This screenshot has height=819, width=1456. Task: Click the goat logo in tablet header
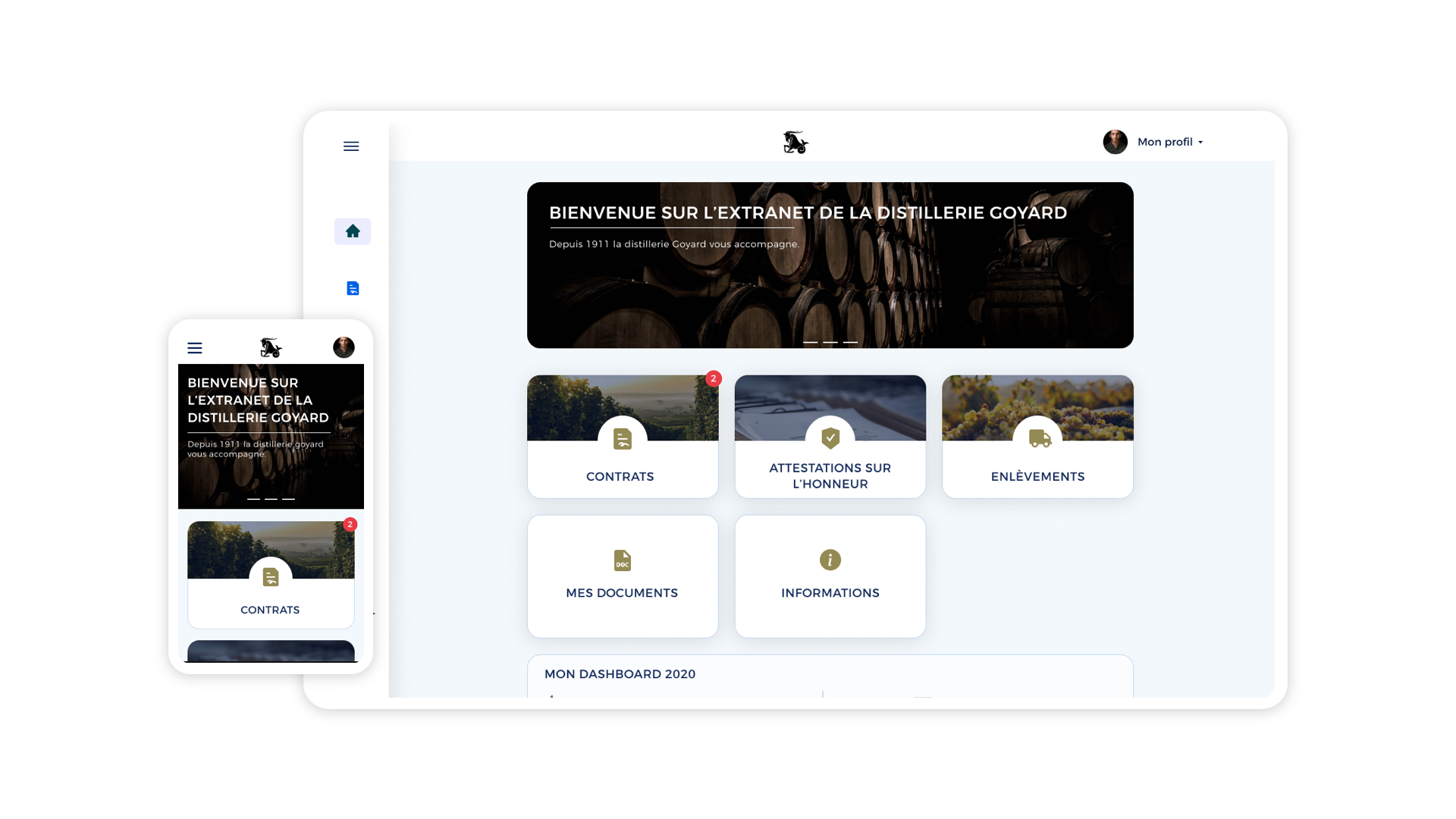[x=795, y=142]
